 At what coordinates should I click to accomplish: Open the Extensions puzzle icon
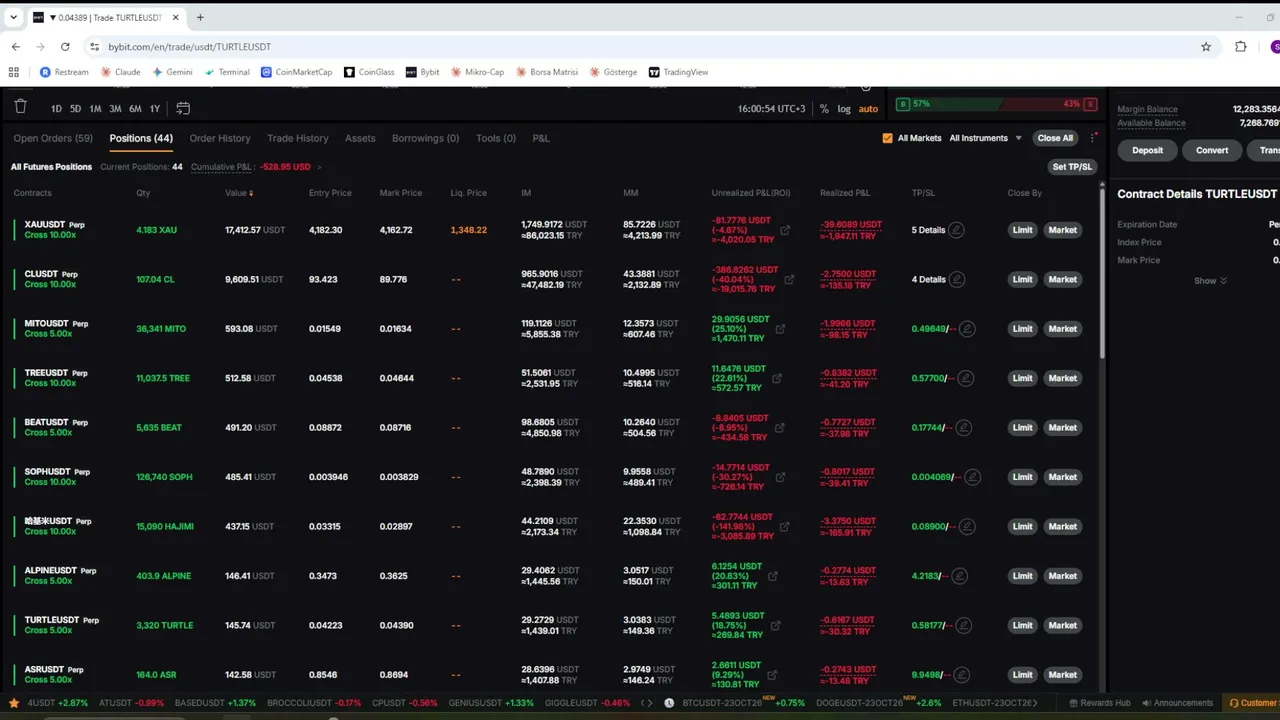[1241, 47]
